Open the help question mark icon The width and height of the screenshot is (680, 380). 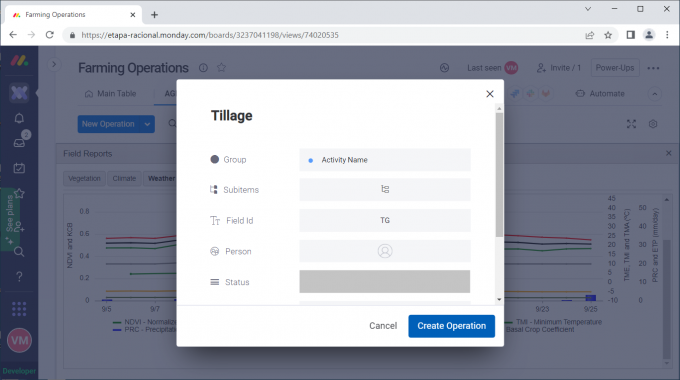point(19,276)
